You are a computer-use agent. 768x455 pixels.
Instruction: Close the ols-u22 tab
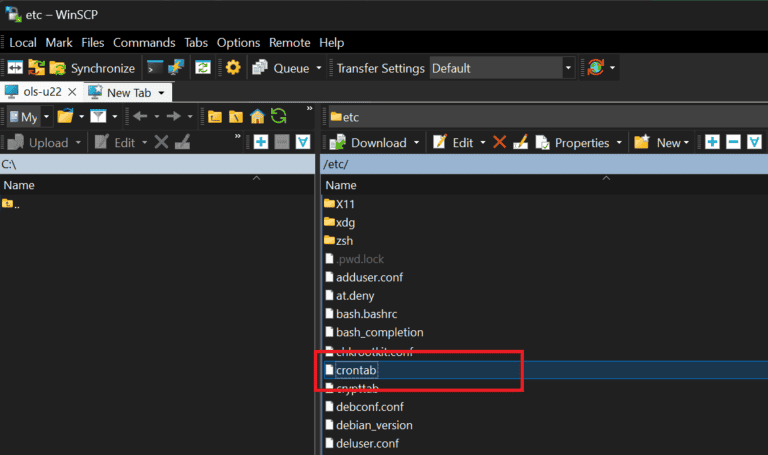pyautogui.click(x=72, y=92)
